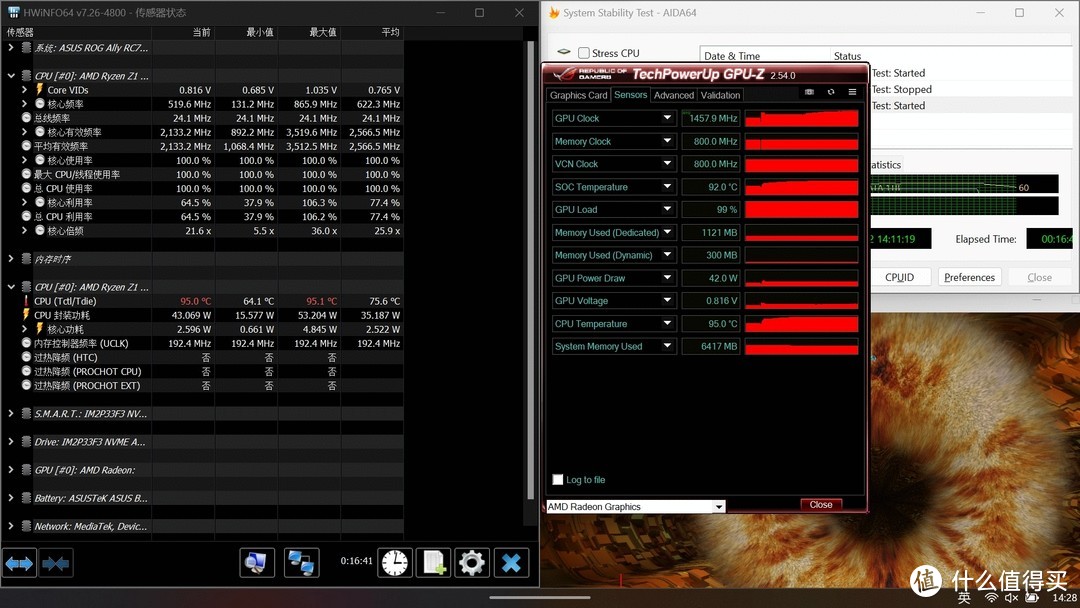Click the AIDA64 flame icon in title bar
The height and width of the screenshot is (608, 1080).
click(554, 12)
